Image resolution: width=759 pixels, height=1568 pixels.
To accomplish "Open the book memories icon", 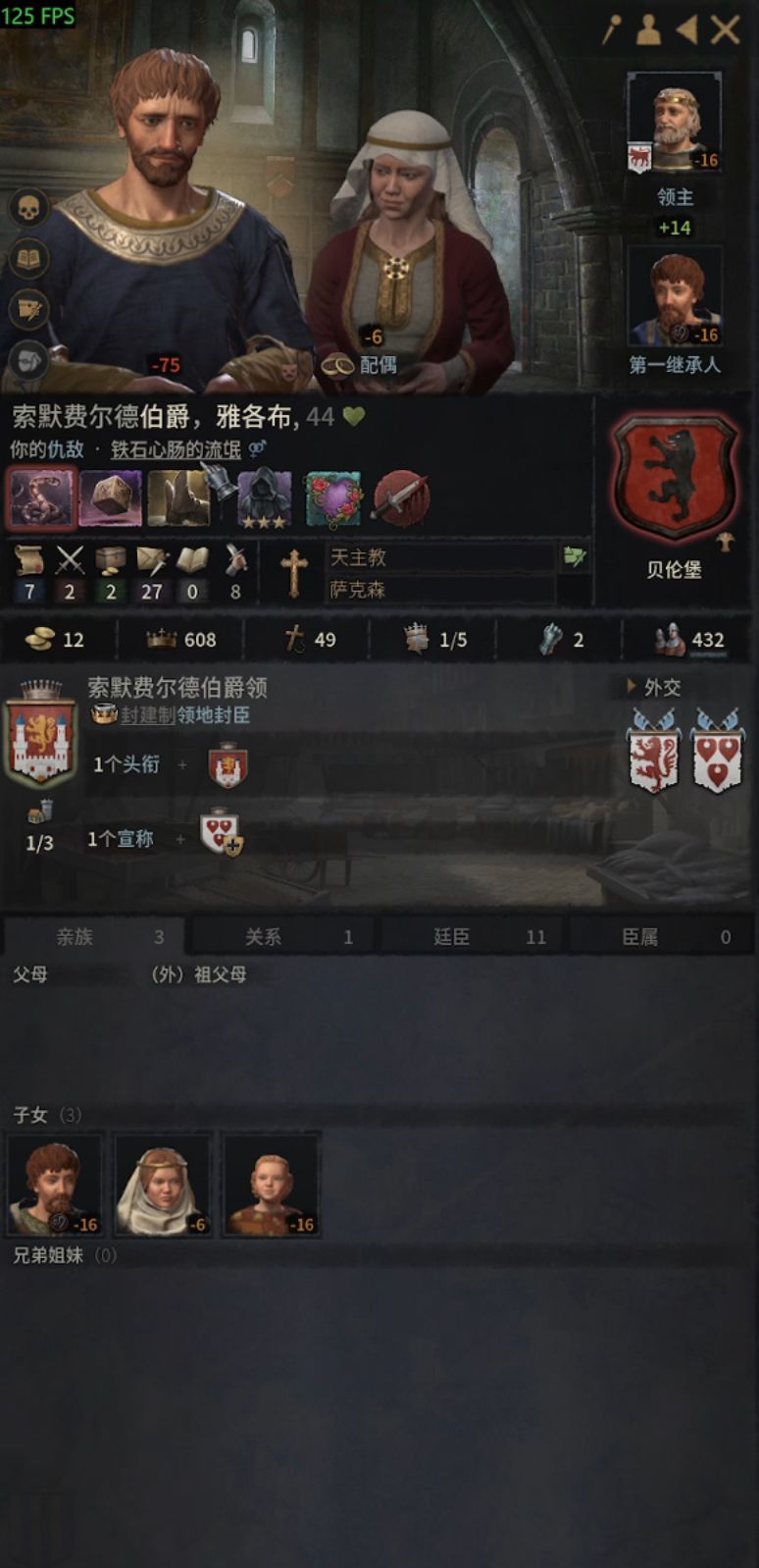I will [x=28, y=259].
